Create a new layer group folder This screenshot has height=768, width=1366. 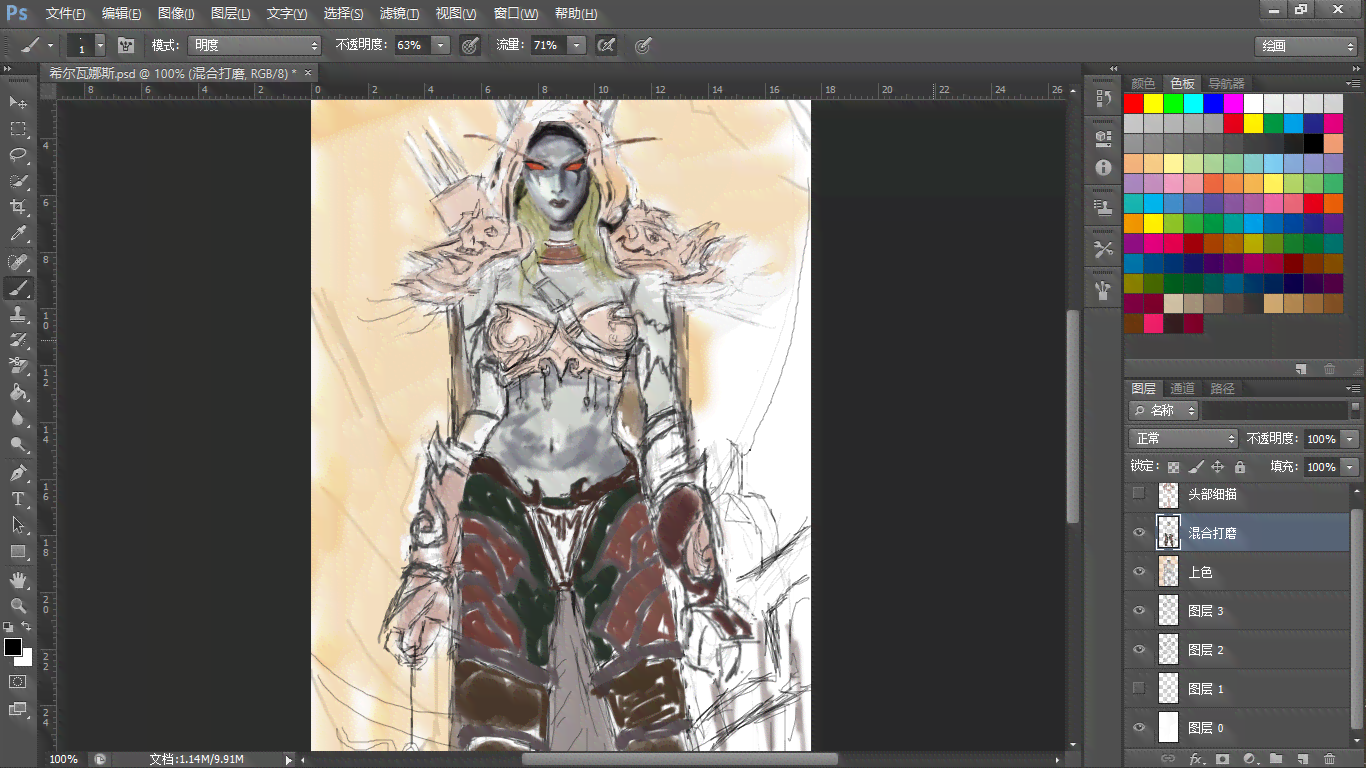click(x=1276, y=759)
